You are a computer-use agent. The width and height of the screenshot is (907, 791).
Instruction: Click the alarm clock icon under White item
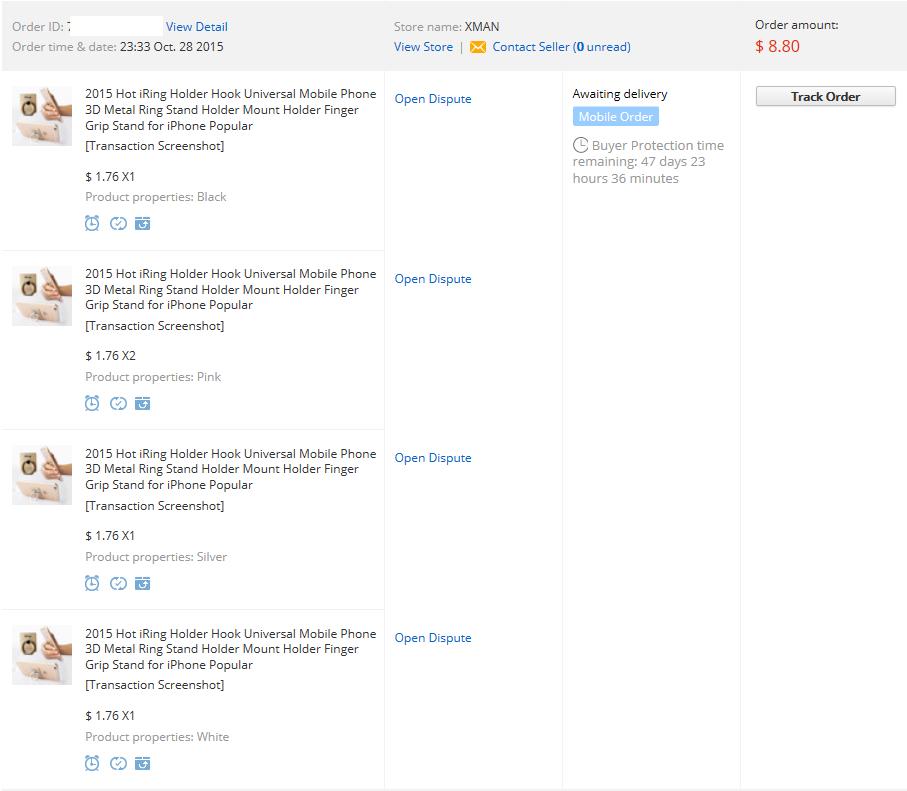92,763
